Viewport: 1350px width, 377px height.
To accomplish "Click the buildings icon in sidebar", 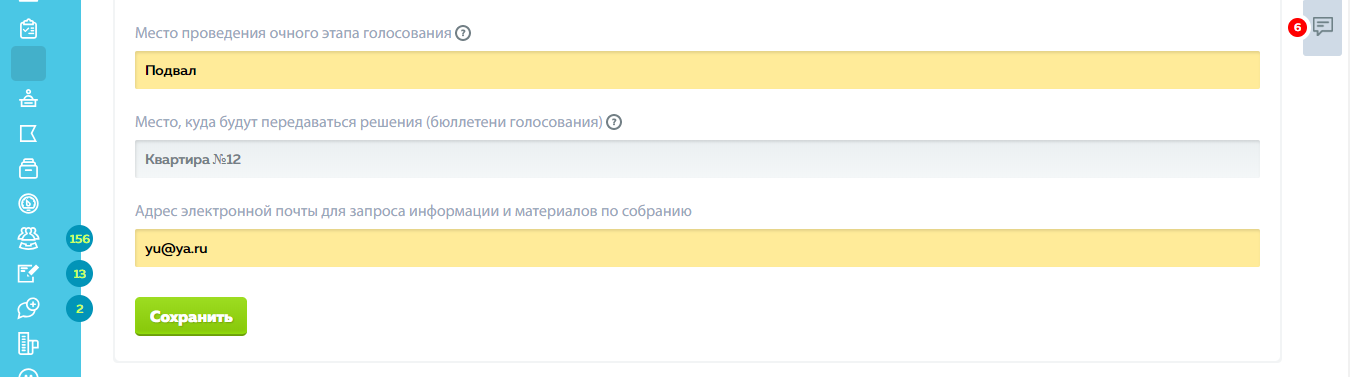I will pos(28,344).
